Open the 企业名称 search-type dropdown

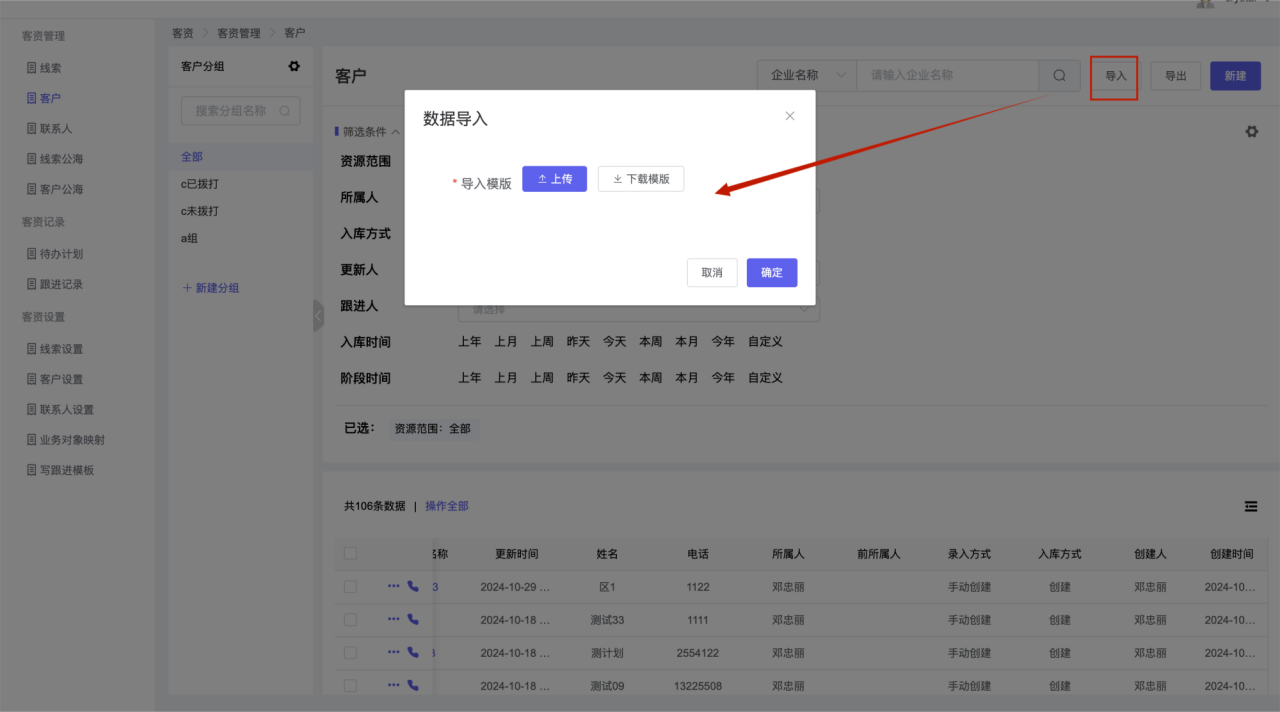point(807,75)
